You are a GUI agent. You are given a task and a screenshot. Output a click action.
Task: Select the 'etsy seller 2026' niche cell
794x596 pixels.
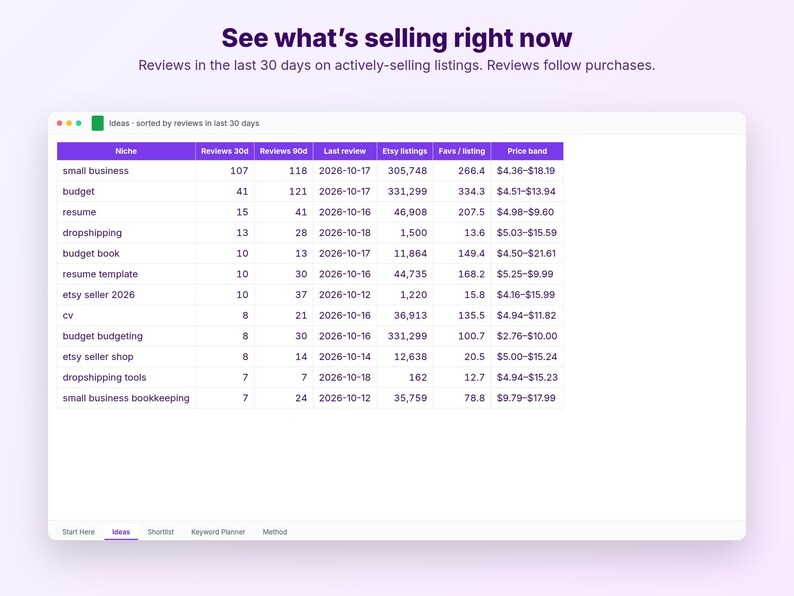point(126,295)
